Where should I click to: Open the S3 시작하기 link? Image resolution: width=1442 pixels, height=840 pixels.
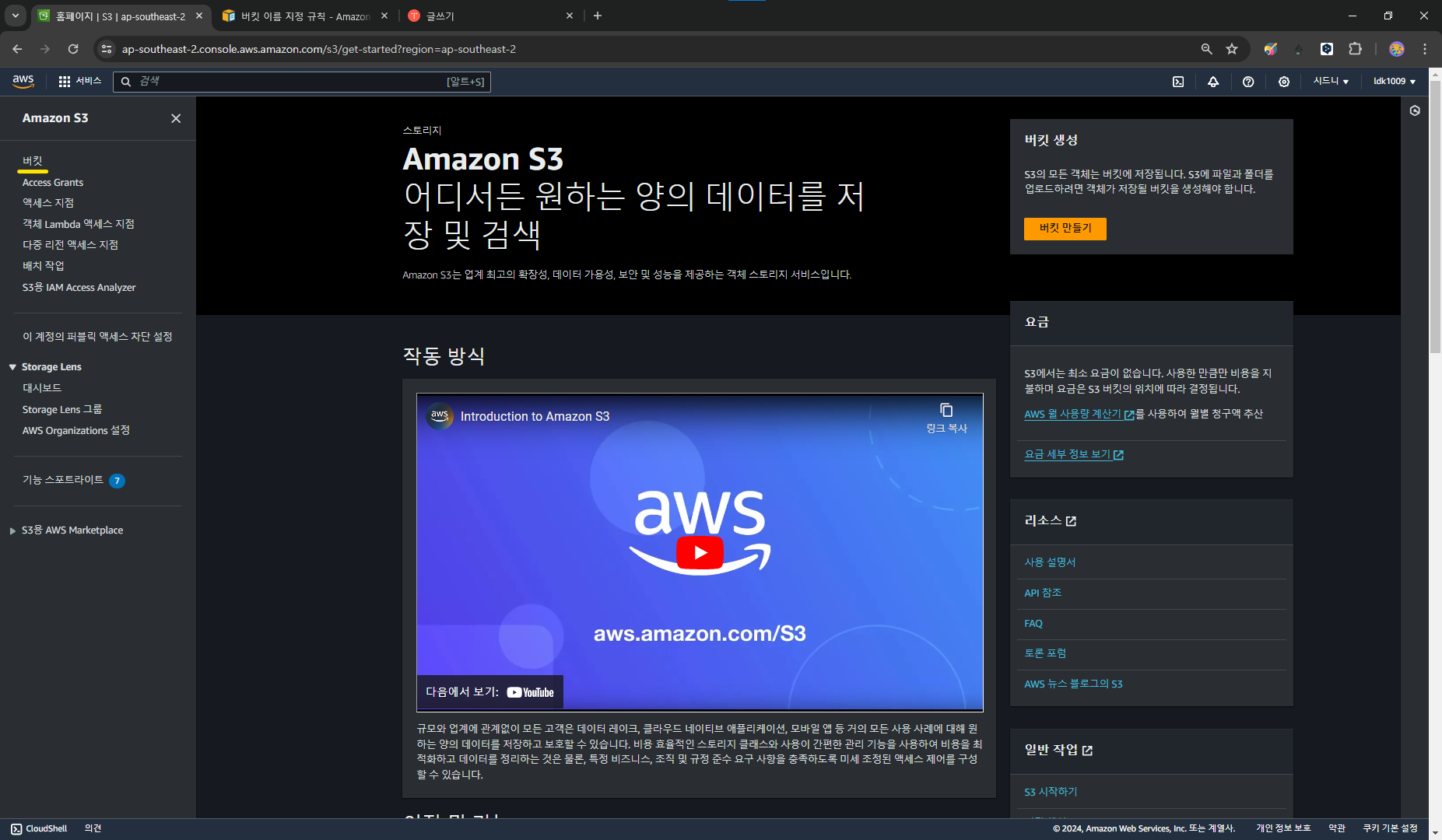(x=1051, y=792)
